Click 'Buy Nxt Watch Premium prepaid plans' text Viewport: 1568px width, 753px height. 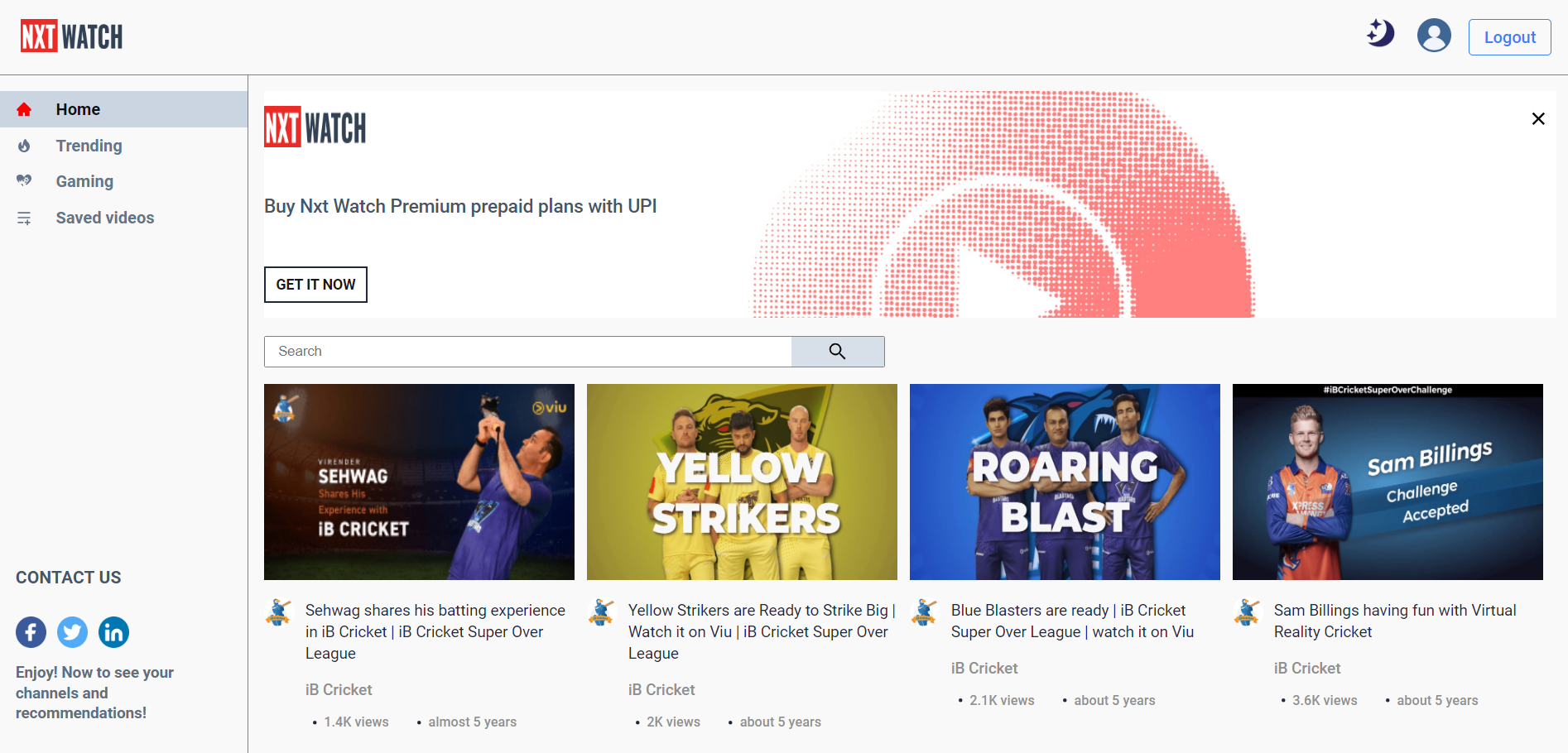460,206
